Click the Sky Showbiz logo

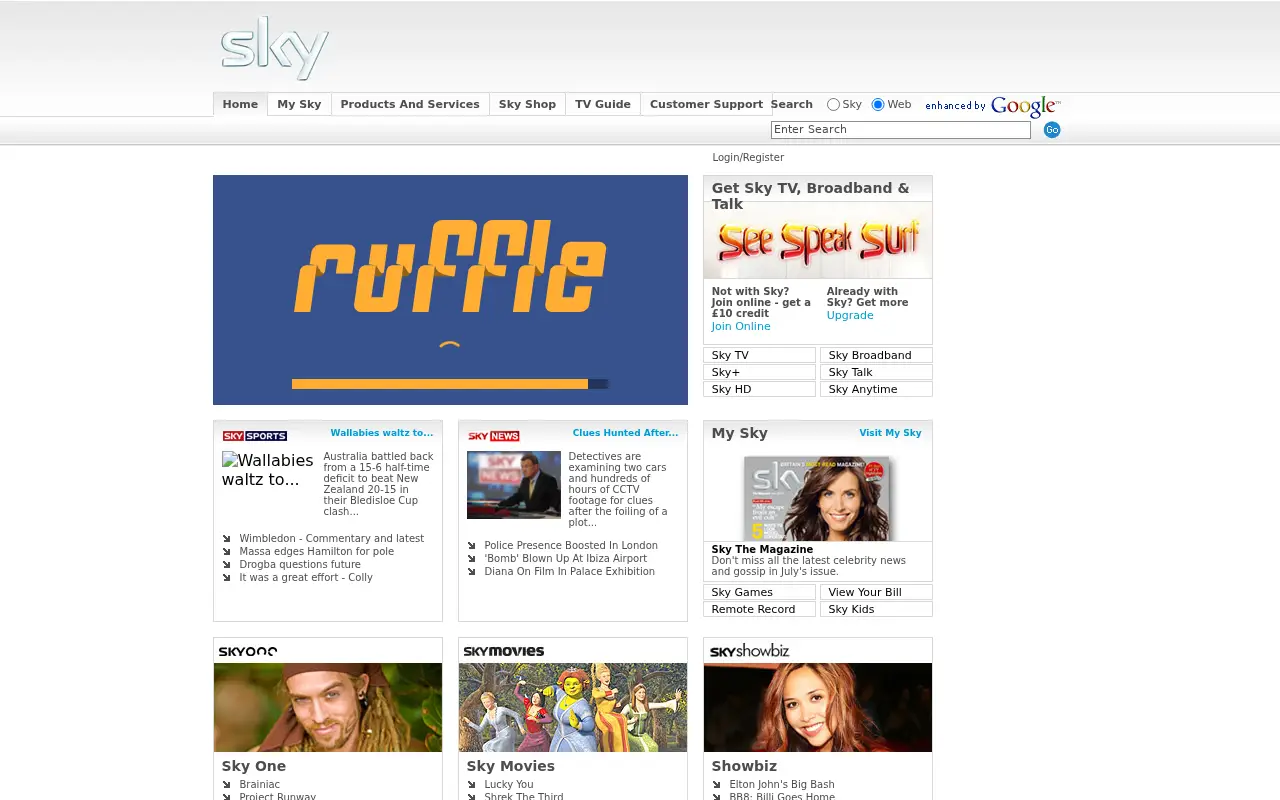point(749,651)
